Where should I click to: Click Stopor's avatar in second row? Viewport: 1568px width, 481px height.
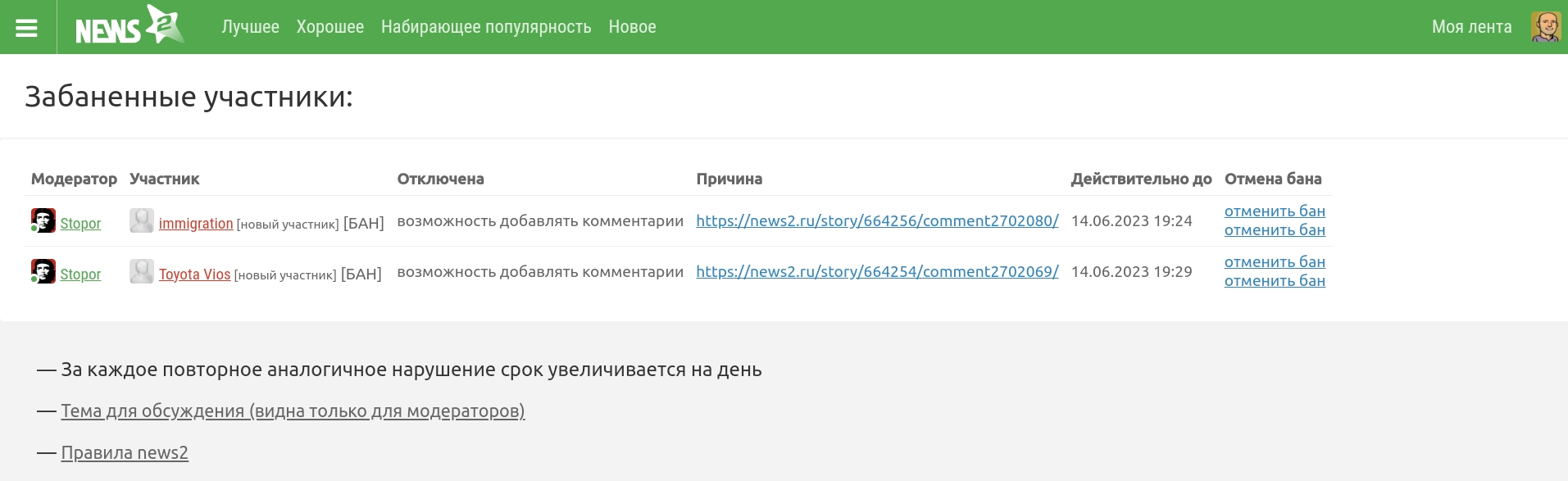point(43,271)
